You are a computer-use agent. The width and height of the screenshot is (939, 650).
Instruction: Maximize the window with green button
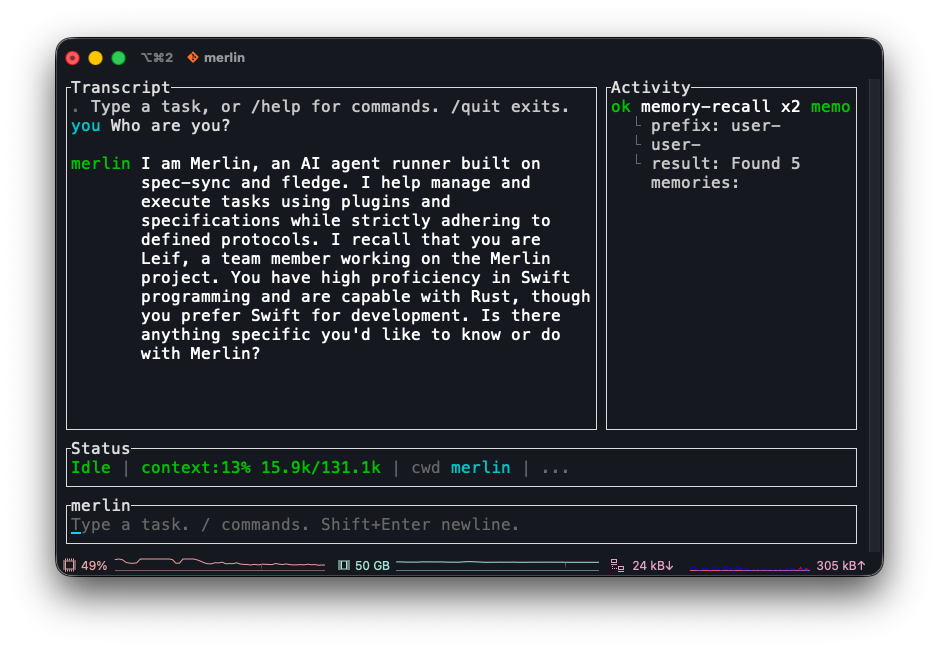(119, 58)
